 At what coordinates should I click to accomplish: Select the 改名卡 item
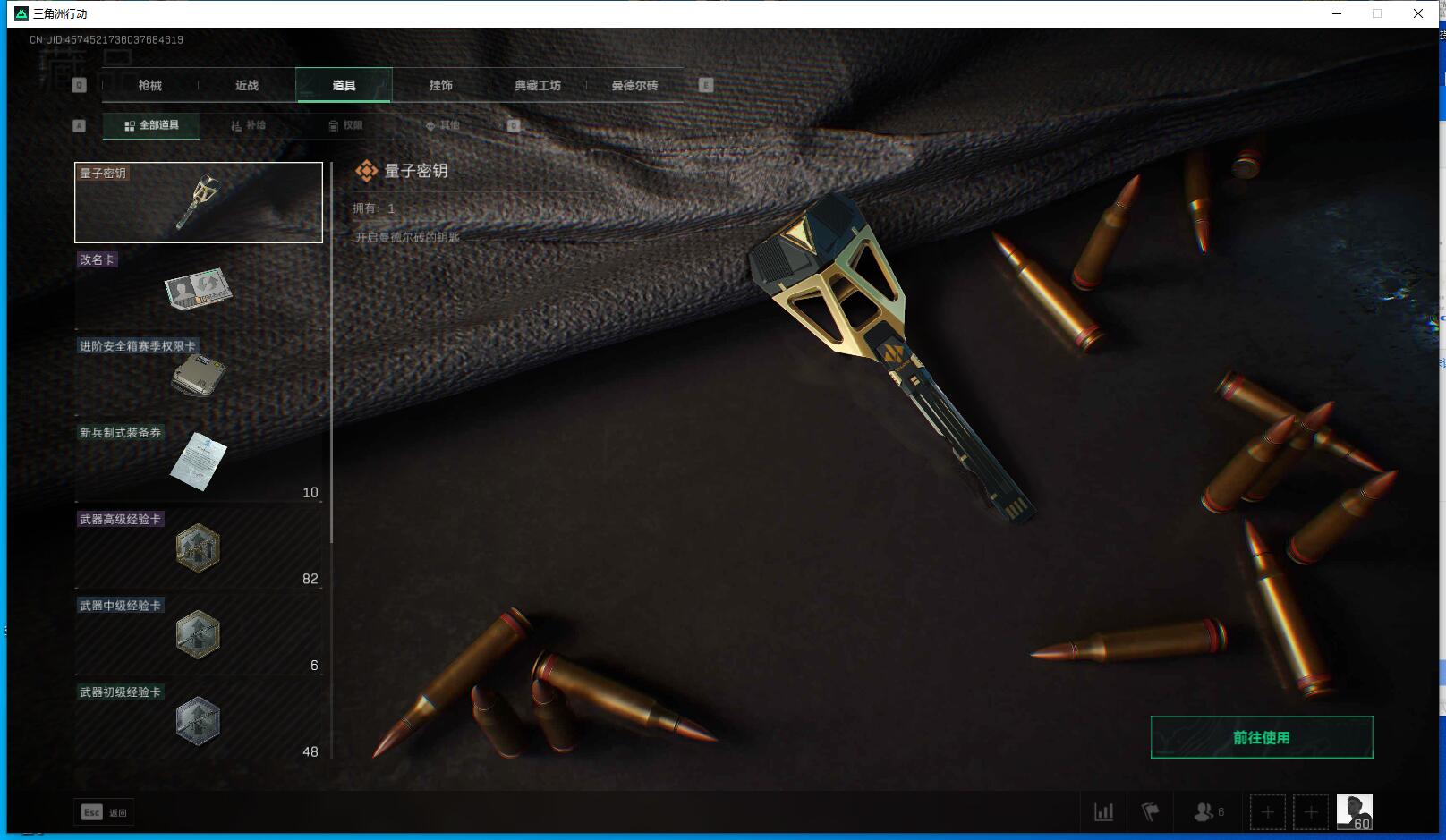(x=199, y=289)
